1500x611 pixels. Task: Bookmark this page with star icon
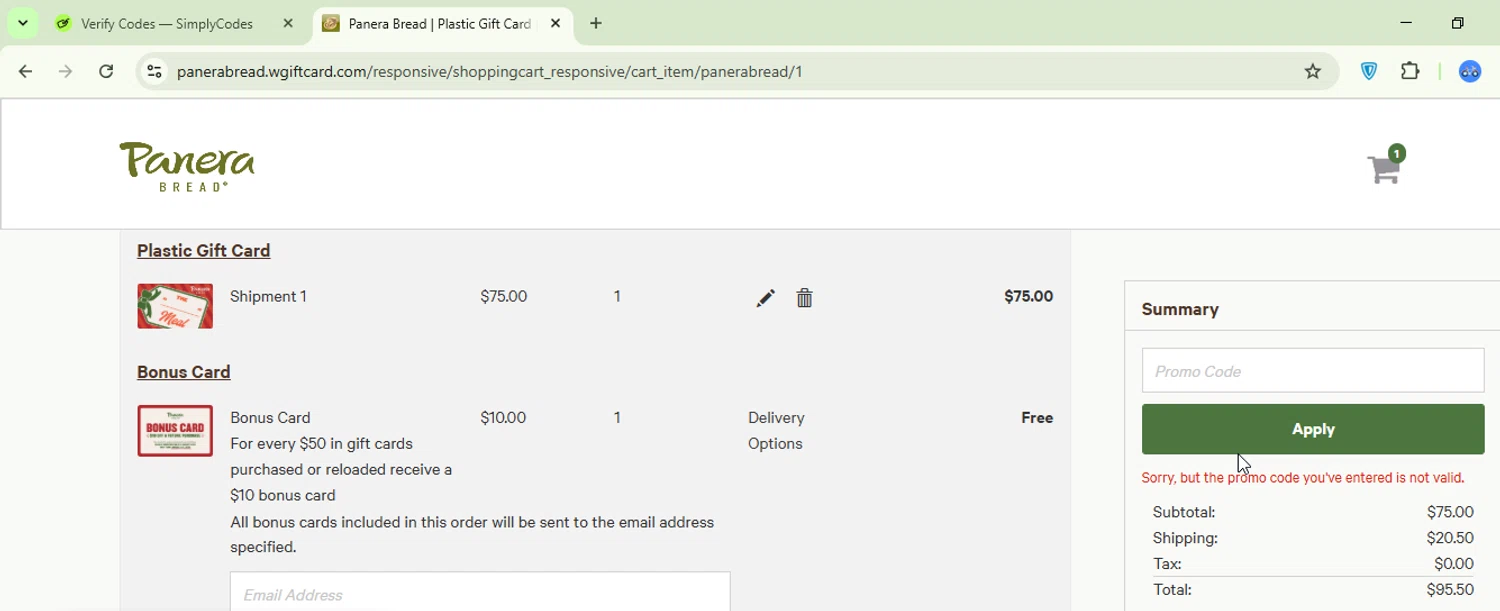coord(1313,71)
